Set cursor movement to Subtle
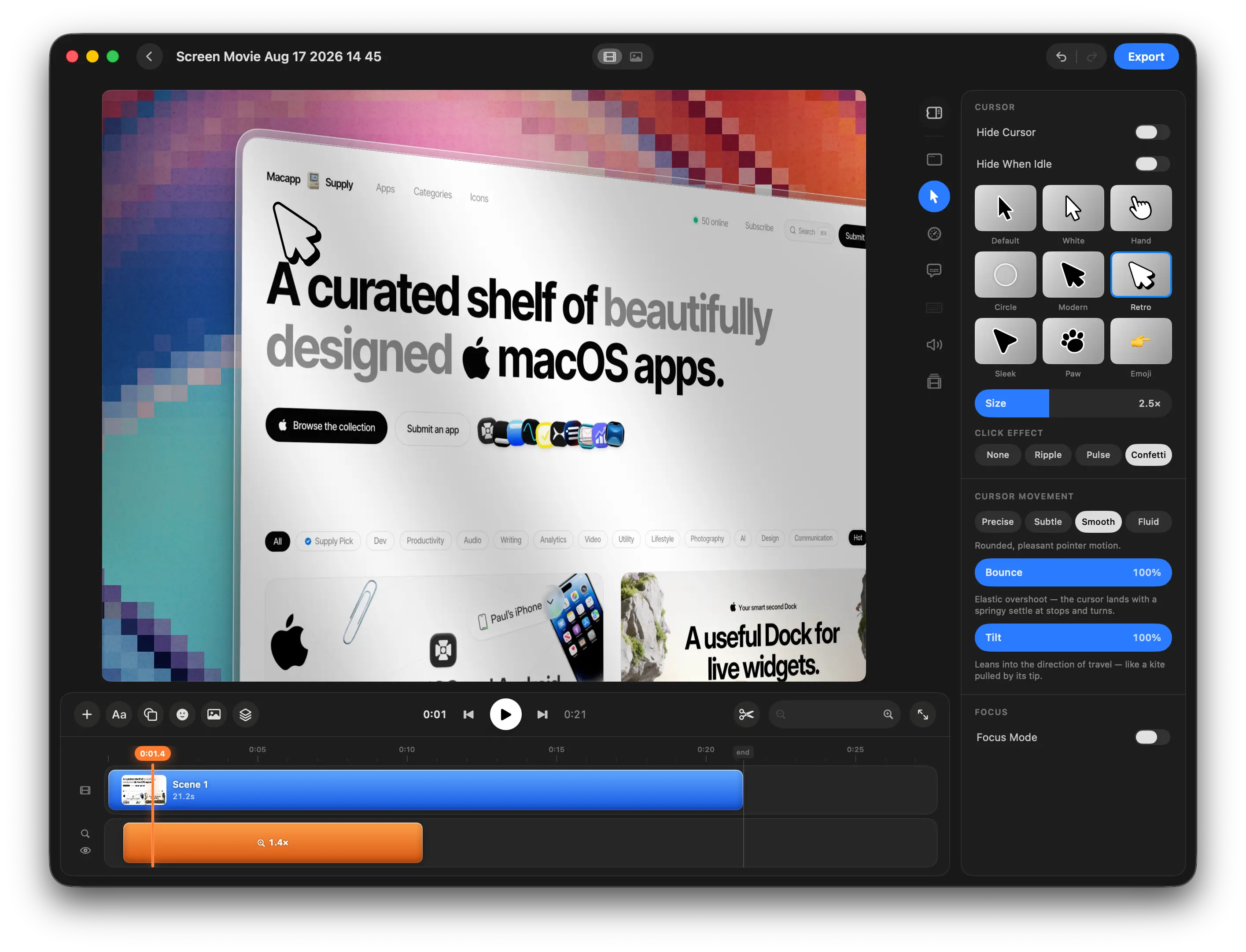This screenshot has width=1246, height=952. (x=1048, y=522)
